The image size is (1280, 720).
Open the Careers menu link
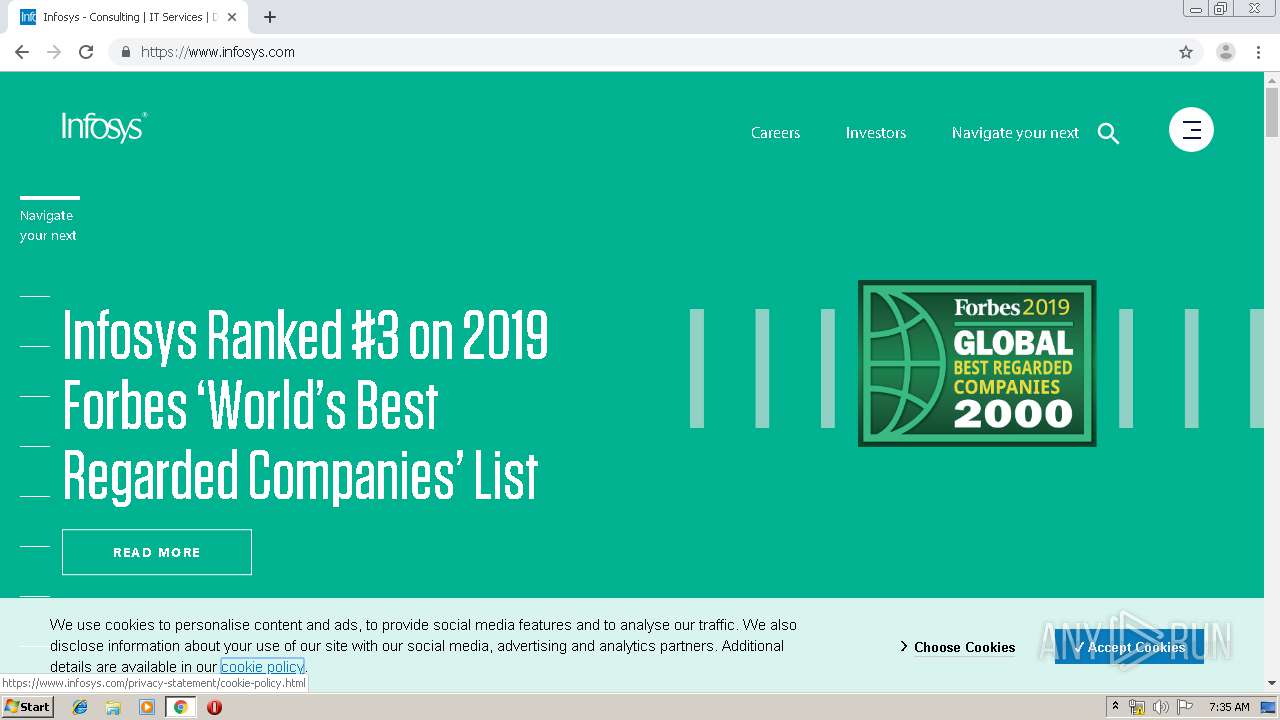(x=775, y=133)
